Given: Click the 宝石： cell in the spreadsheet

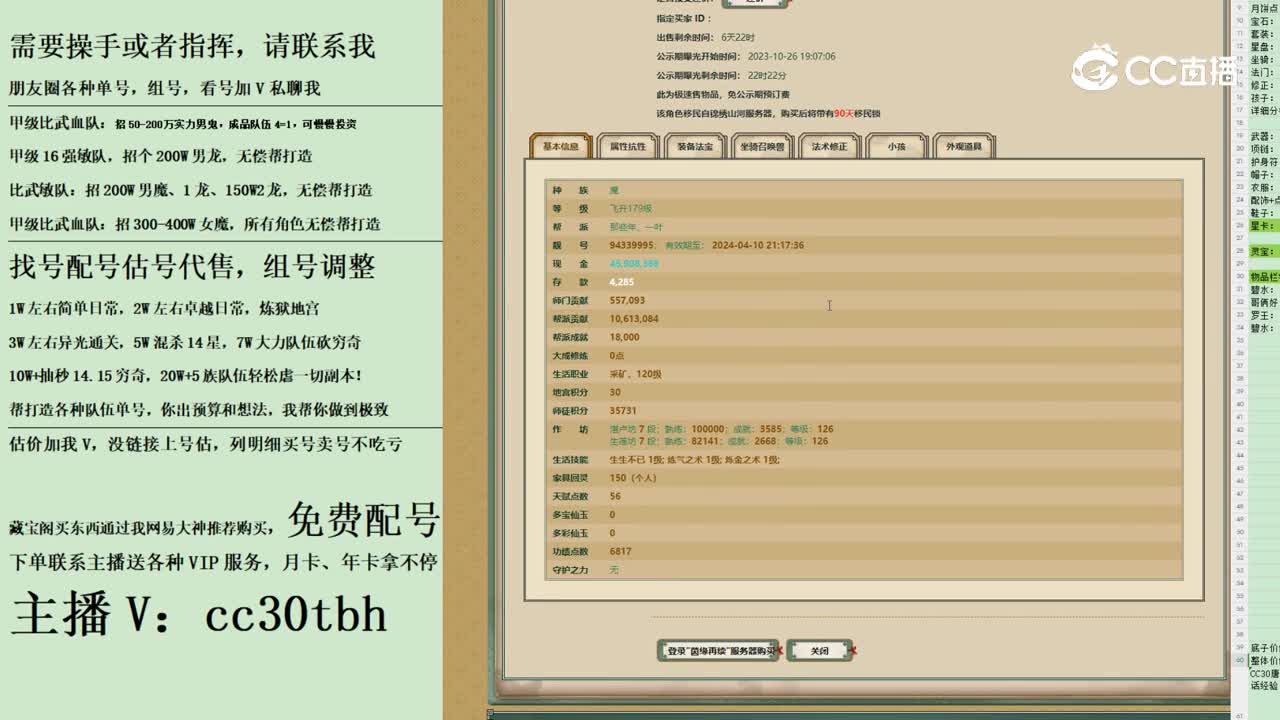Looking at the screenshot, I should click(1262, 21).
